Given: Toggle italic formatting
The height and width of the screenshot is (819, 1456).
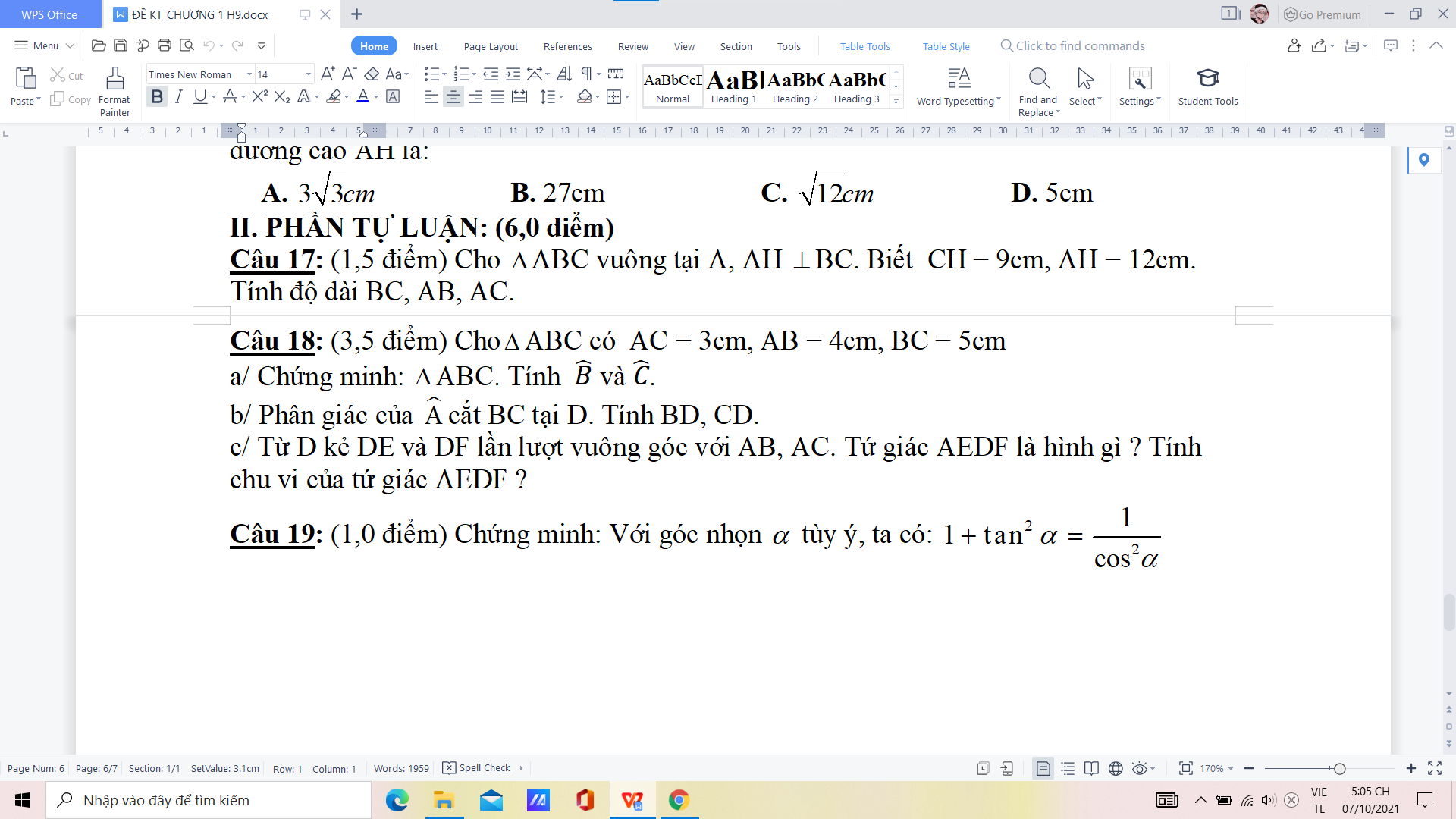Looking at the screenshot, I should [179, 96].
